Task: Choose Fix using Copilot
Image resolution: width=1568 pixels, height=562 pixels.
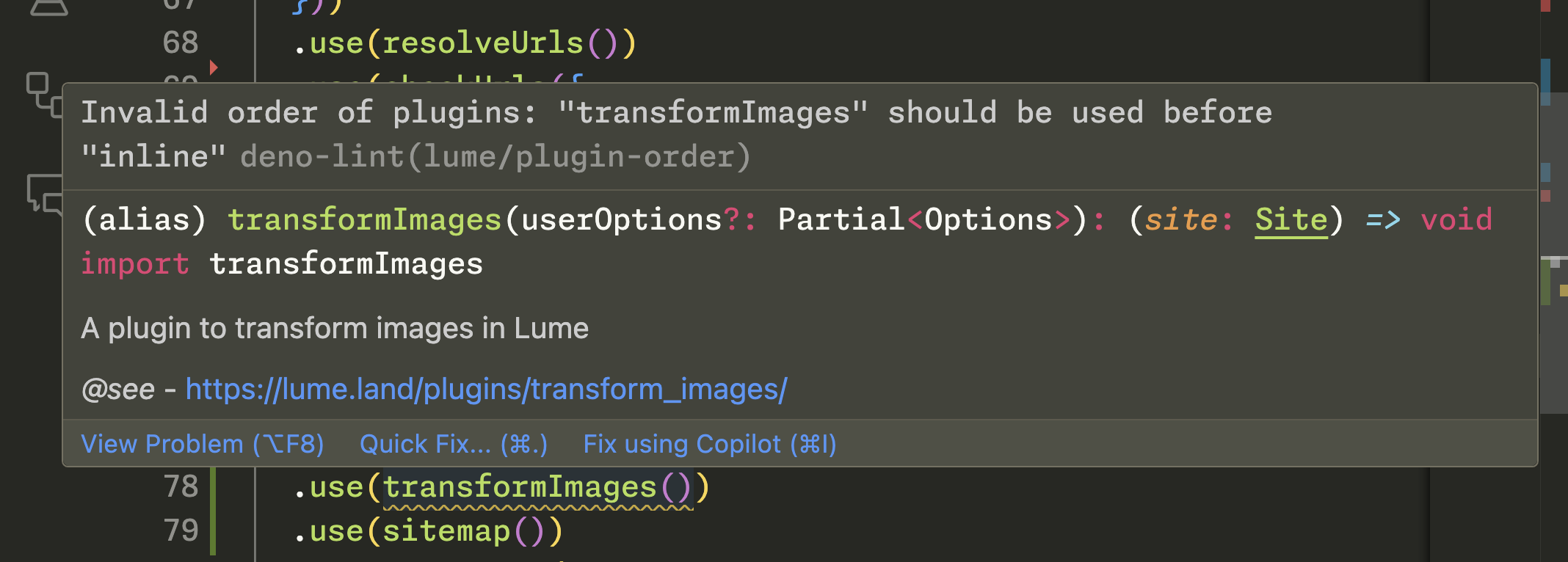Action: point(710,444)
